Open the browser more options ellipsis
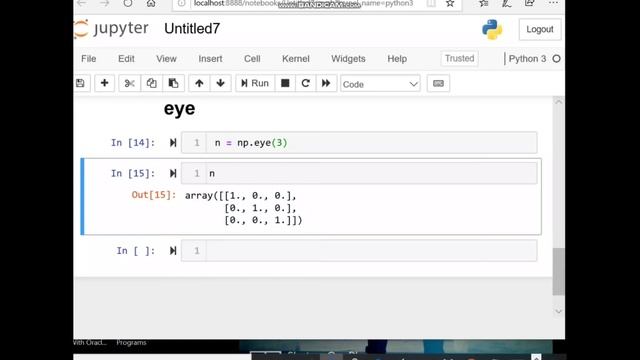This screenshot has height=360, width=640. tap(553, 3)
